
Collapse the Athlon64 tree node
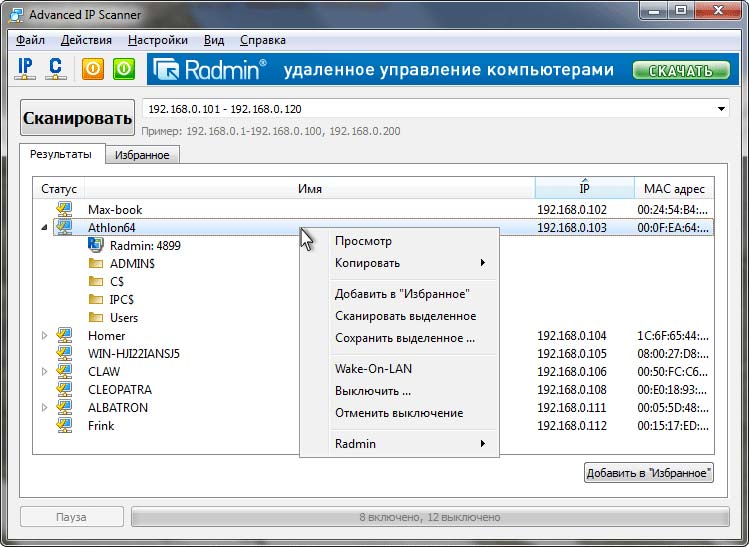point(44,228)
